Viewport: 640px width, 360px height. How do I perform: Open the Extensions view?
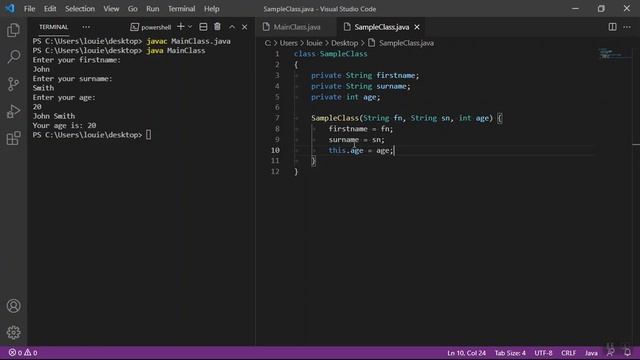13,138
